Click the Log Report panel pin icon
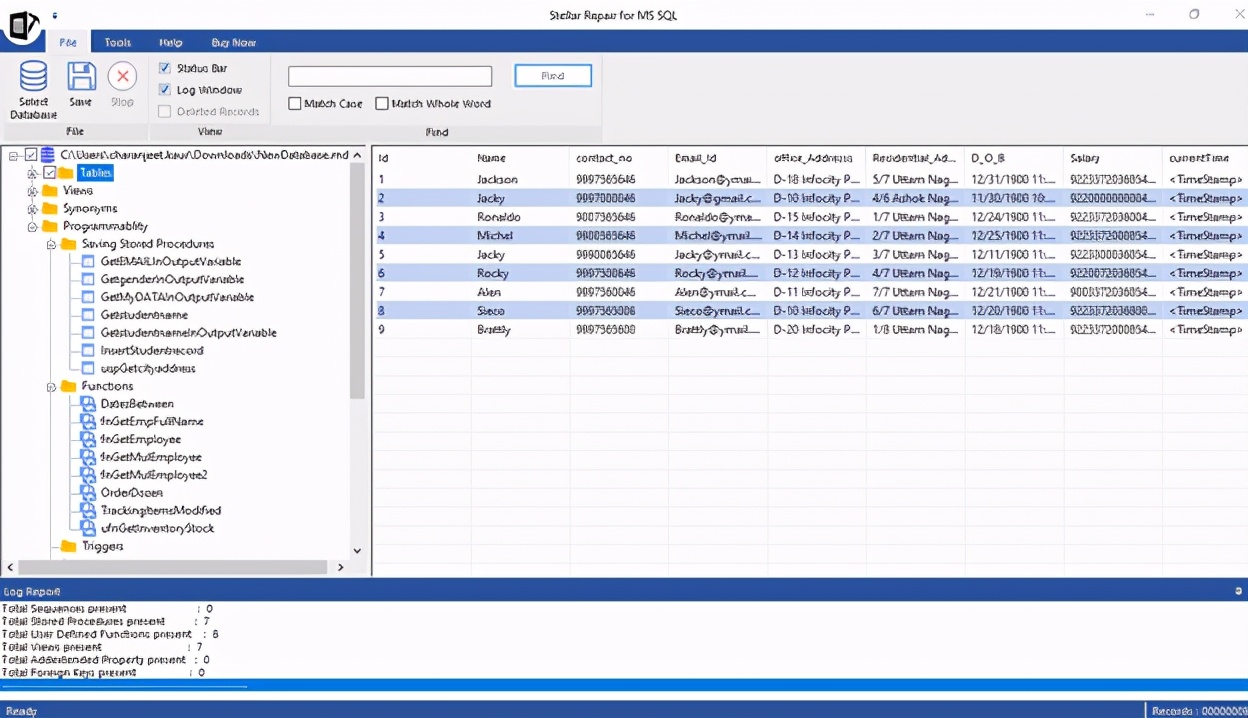The image size is (1248, 718). 1239,591
